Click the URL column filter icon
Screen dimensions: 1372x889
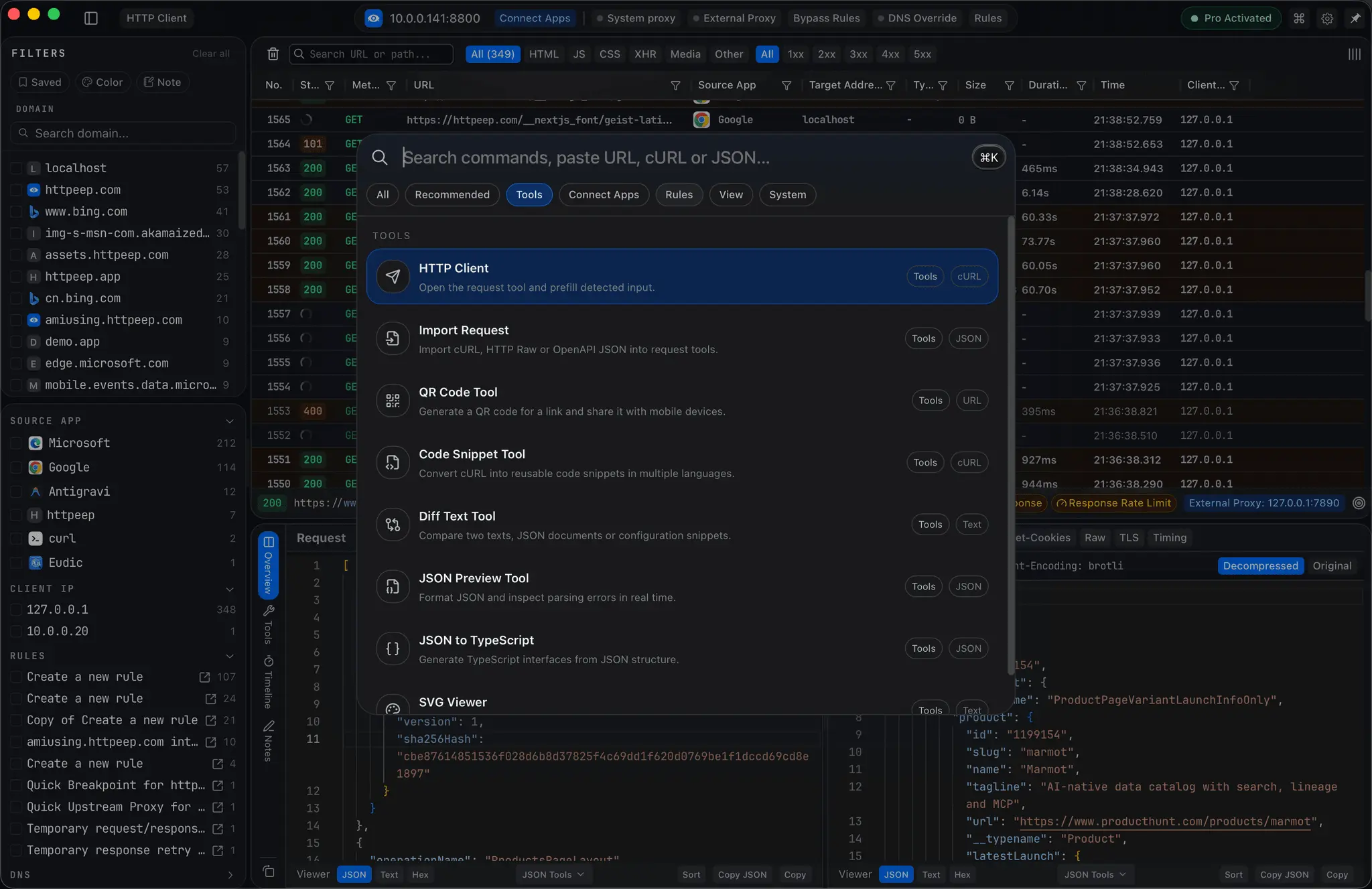pos(675,86)
